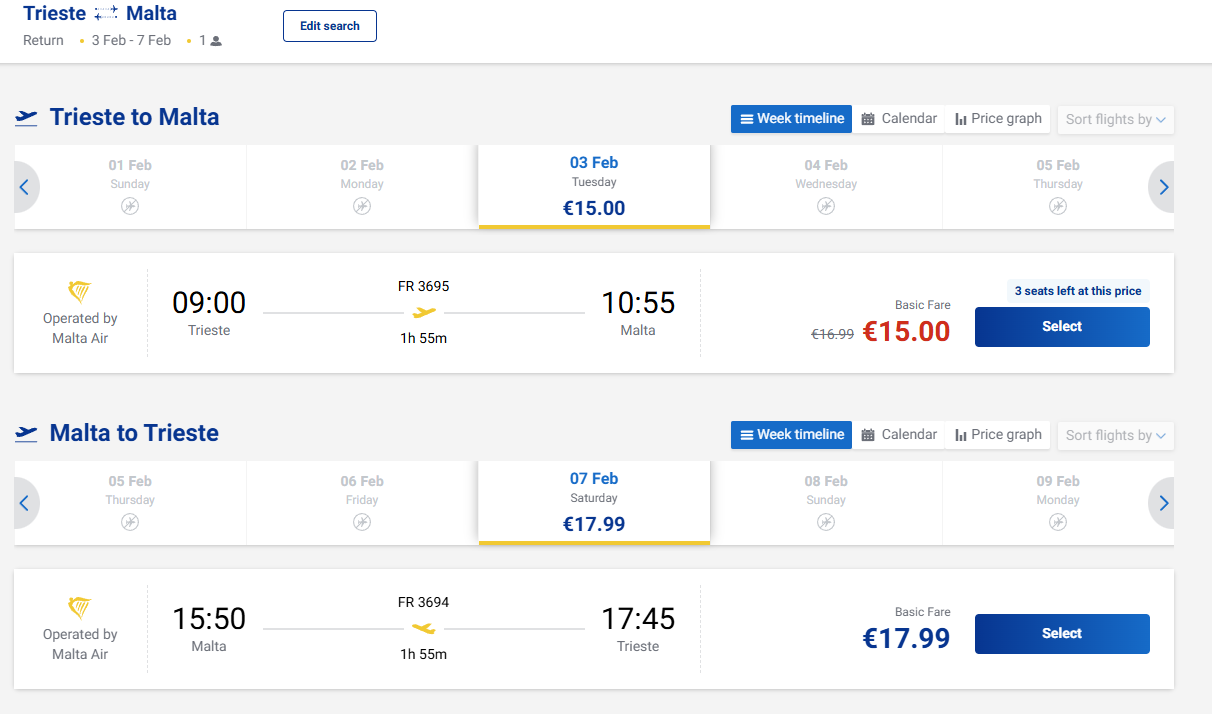Select 07 Feb Saturday date tab
Viewport: 1212px width, 714px height.
click(594, 502)
